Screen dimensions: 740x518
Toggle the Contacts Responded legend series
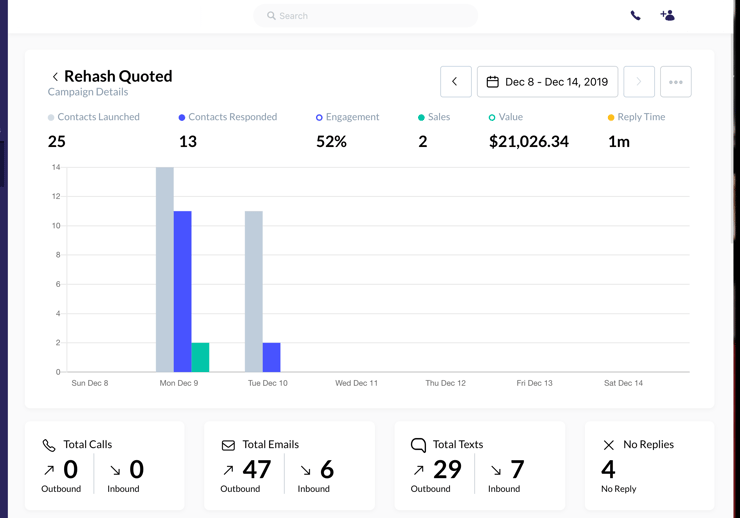(227, 117)
